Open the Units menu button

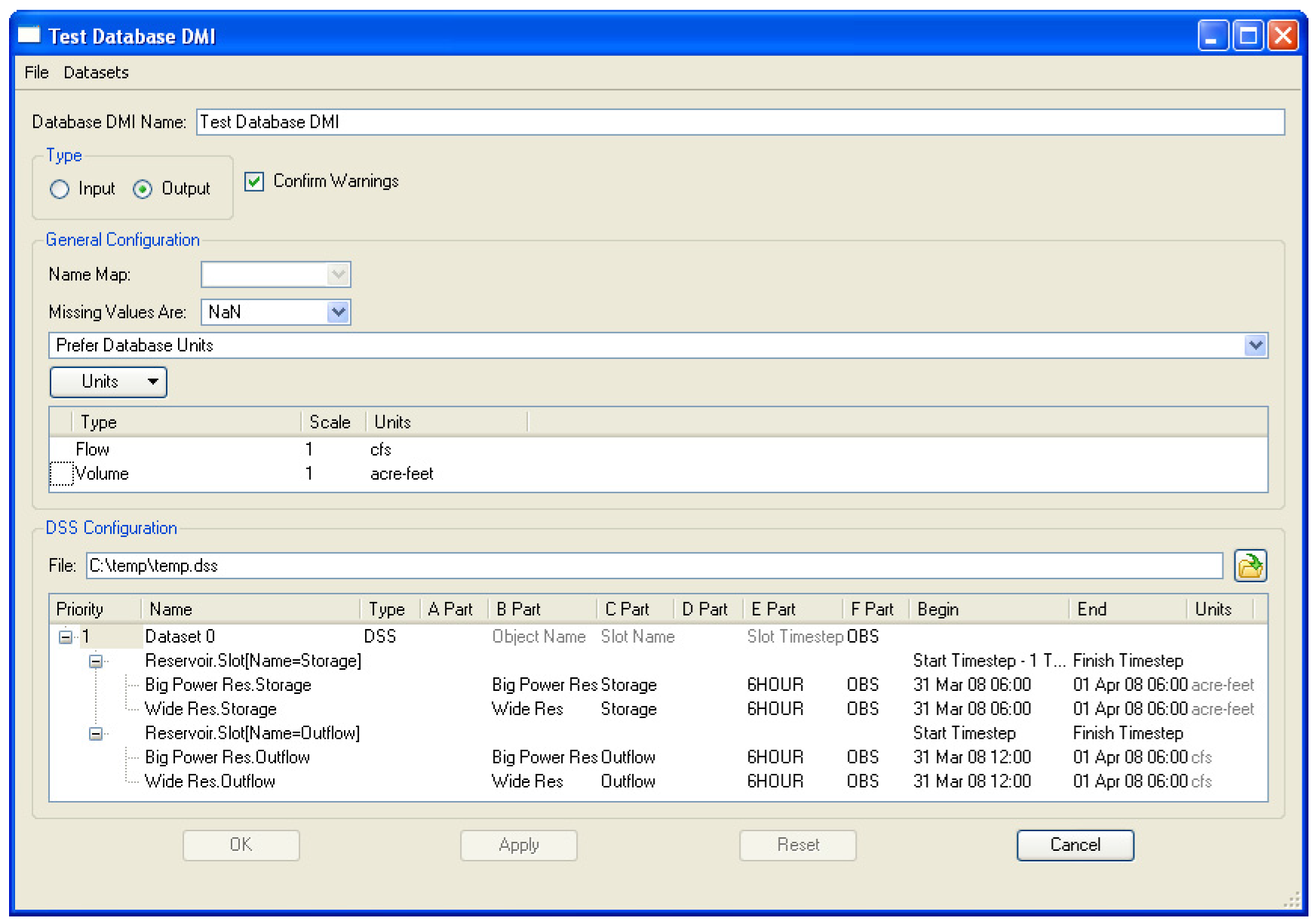pos(108,382)
